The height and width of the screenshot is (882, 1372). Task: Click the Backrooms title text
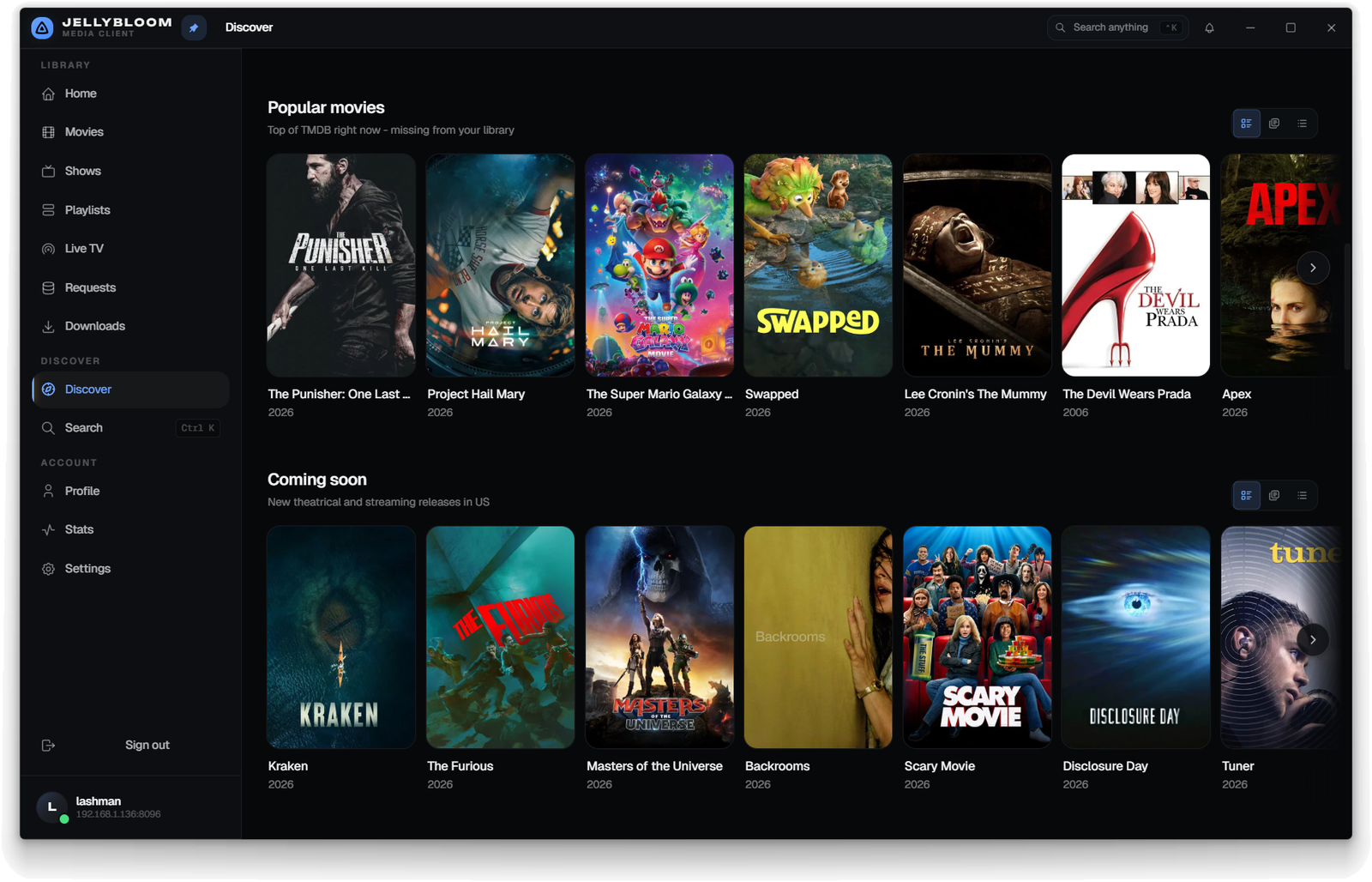click(778, 766)
